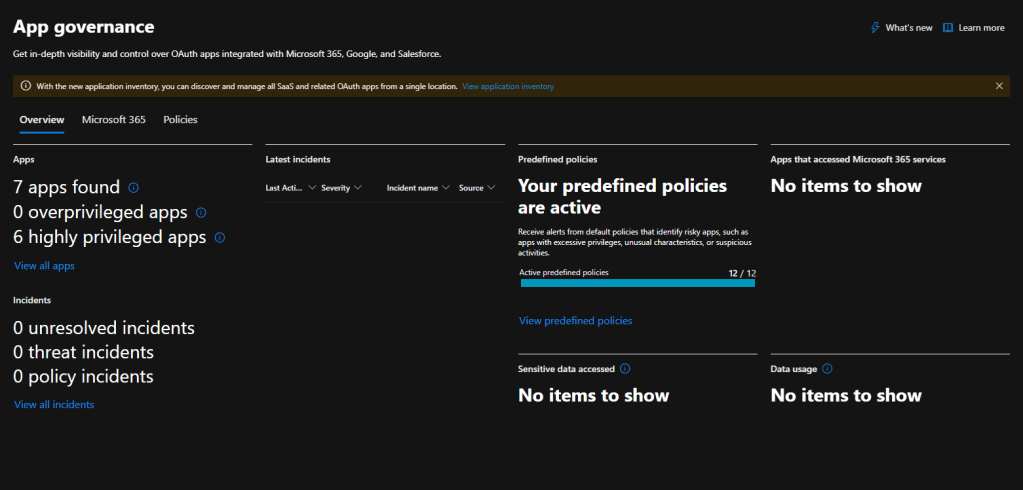The height and width of the screenshot is (490, 1023).
Task: Follow the View all incidents link
Action: click(x=54, y=405)
